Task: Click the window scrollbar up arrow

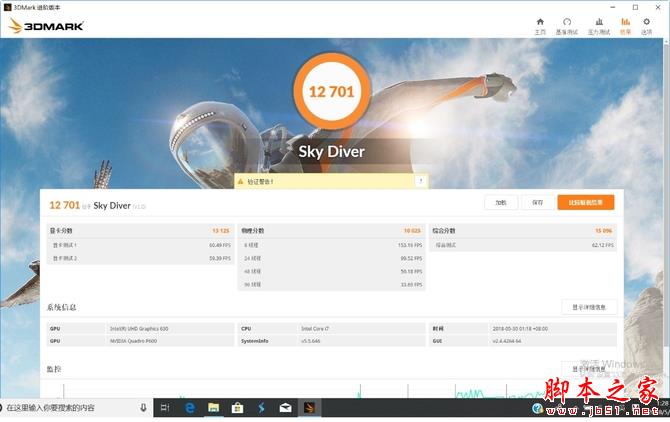Action: pyautogui.click(x=667, y=41)
